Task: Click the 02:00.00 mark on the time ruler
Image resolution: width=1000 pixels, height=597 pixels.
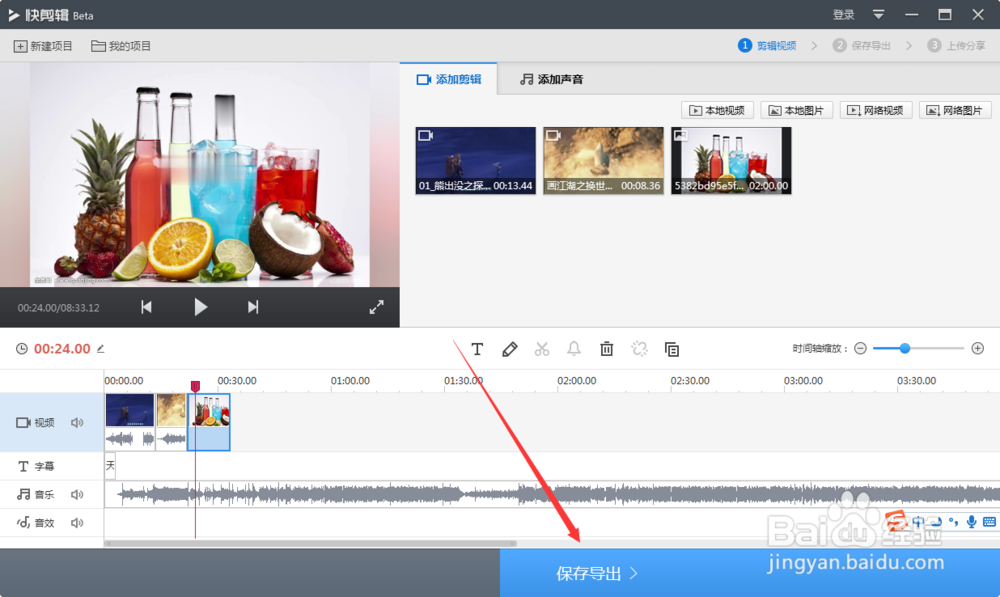Action: [x=577, y=381]
